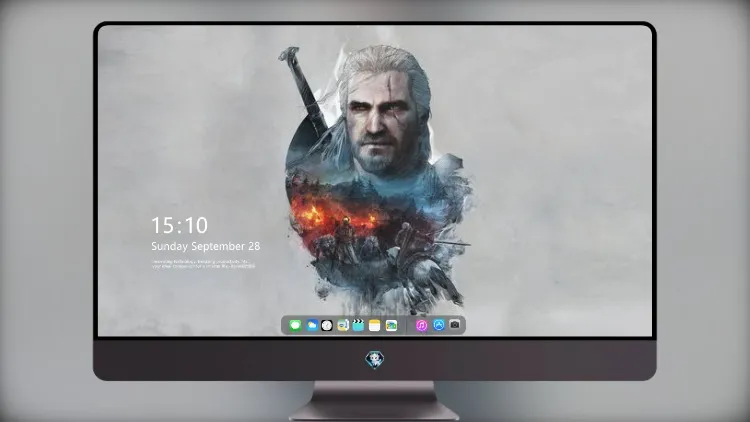Open the Weather app in the dock
Screen dimensions: 750x422
tap(312, 325)
